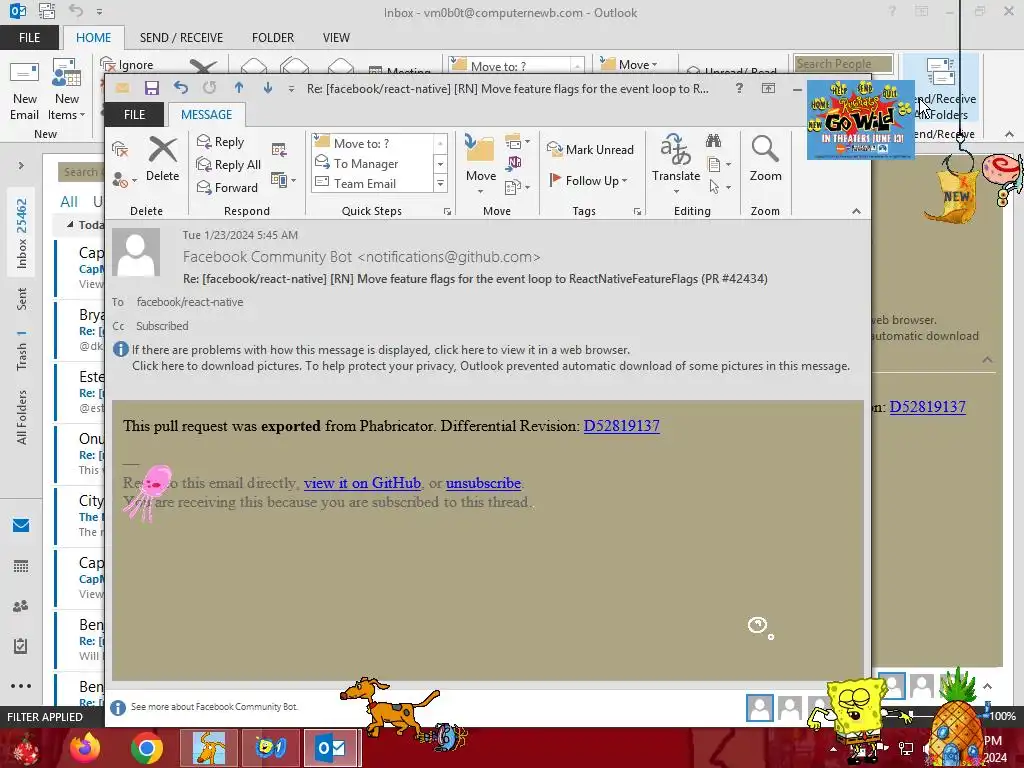
Task: Mark this message as Unread
Action: pyautogui.click(x=590, y=150)
